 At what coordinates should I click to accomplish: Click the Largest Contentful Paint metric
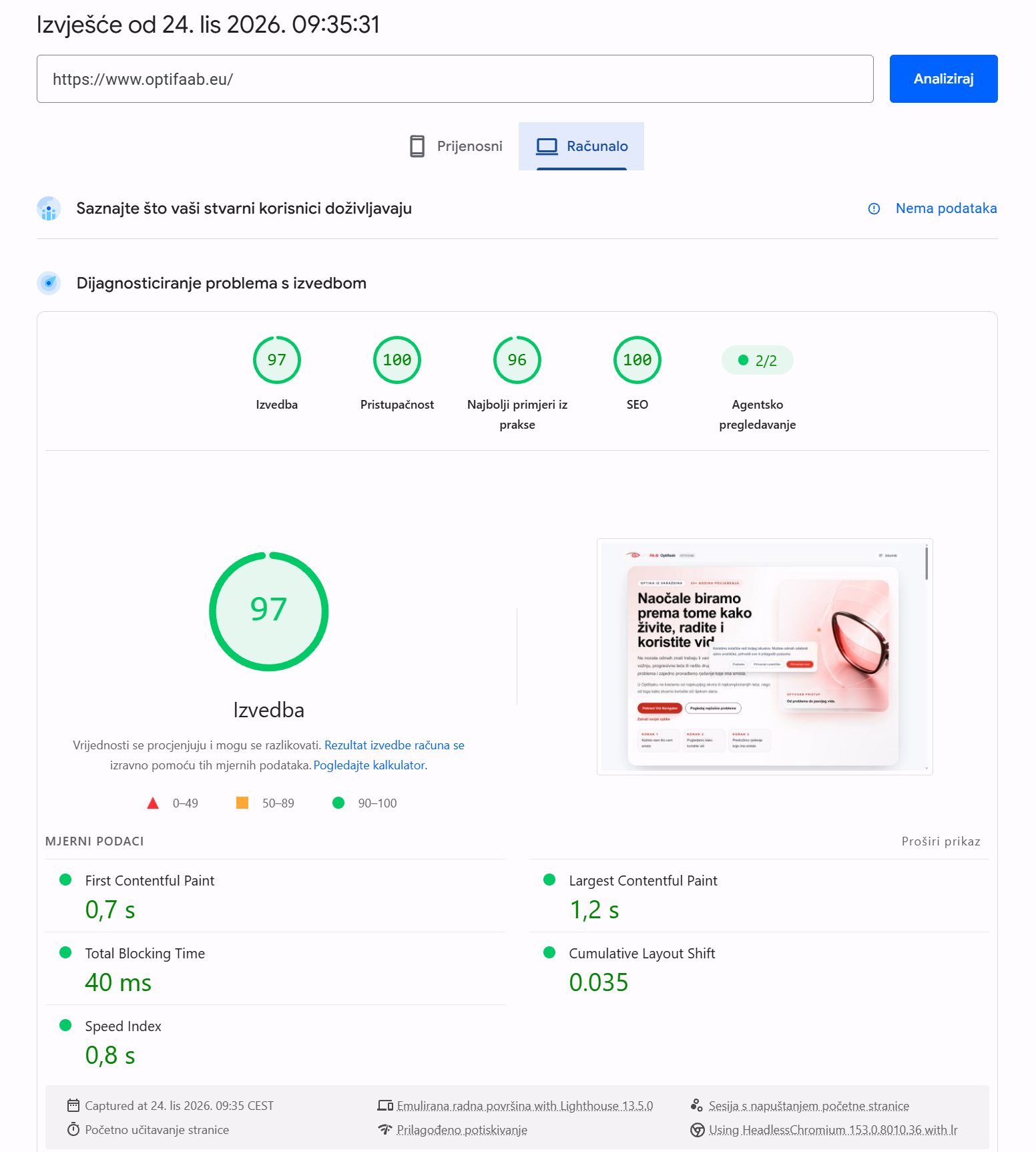click(x=759, y=896)
